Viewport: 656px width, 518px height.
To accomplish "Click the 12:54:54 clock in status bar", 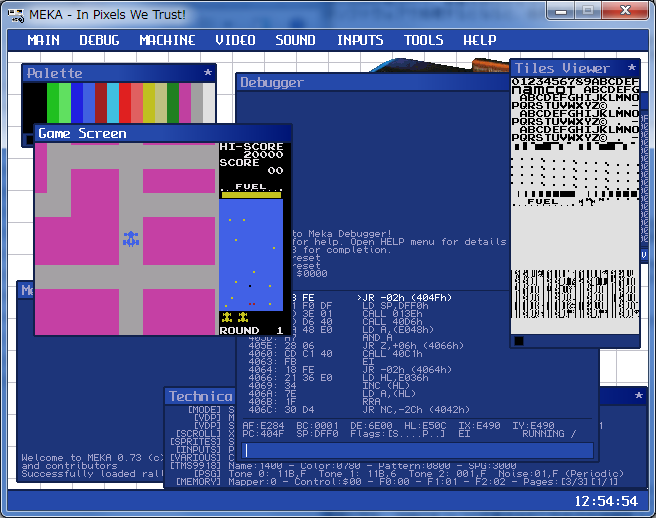I will (x=606, y=501).
